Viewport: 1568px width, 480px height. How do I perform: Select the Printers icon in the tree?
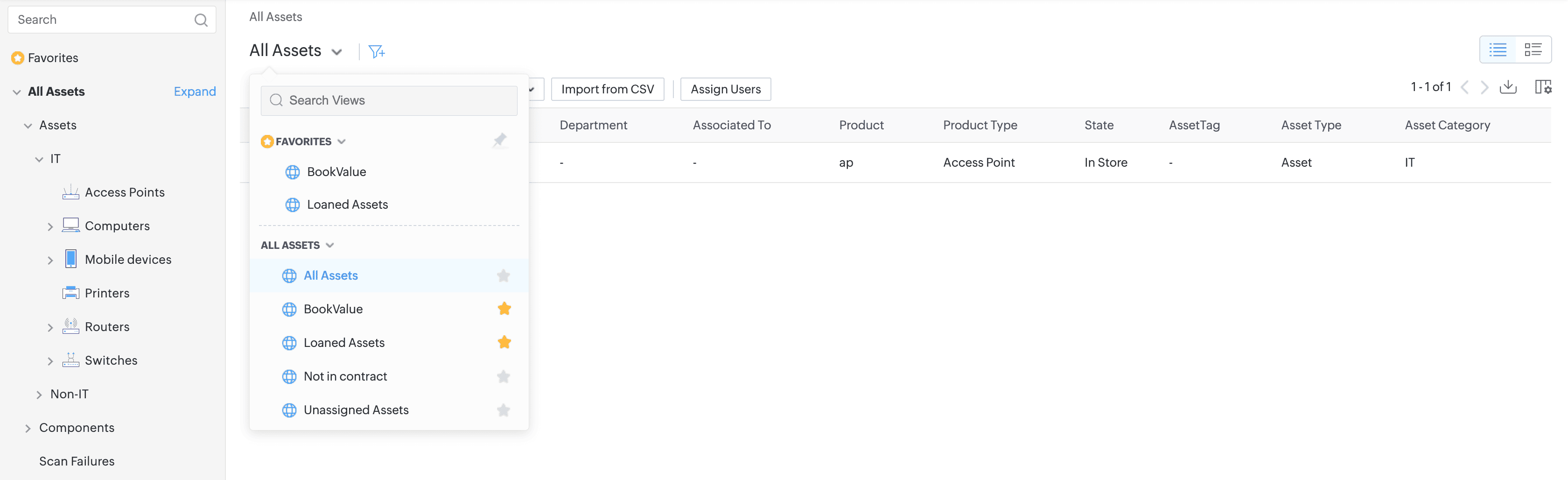[x=71, y=292]
